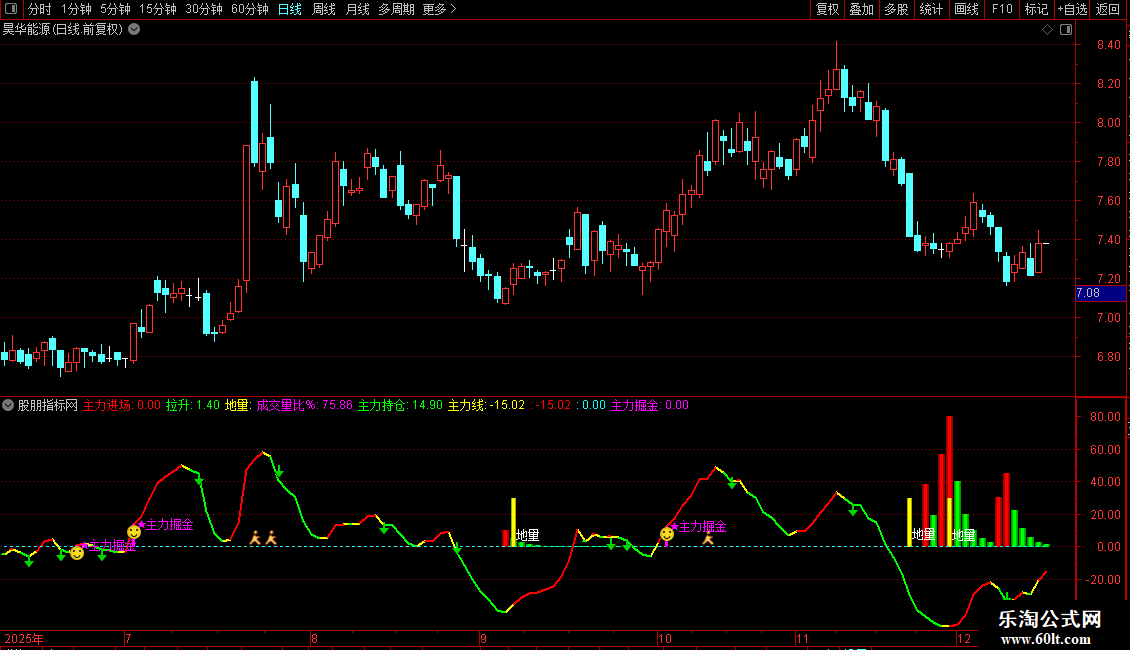Click the 80.00 indicator axis label
The height and width of the screenshot is (650, 1130).
pyautogui.click(x=1105, y=417)
